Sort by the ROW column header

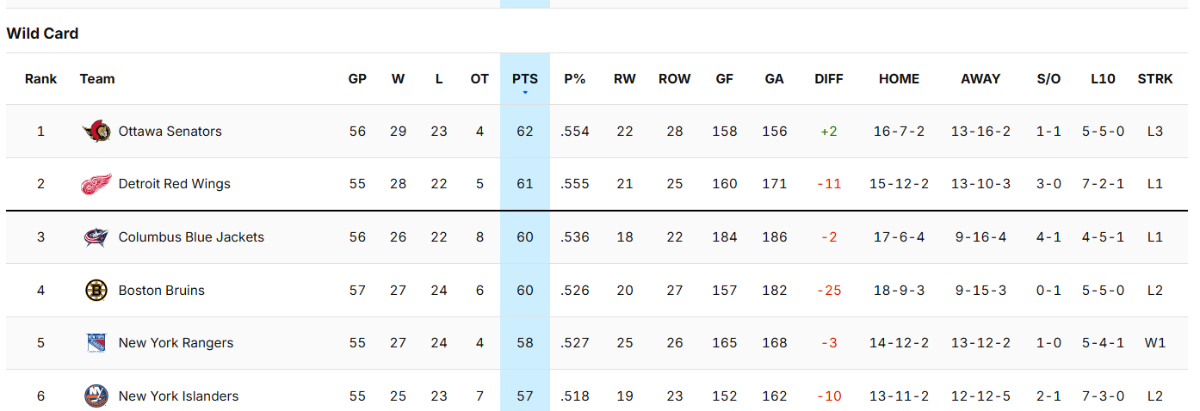click(x=674, y=79)
